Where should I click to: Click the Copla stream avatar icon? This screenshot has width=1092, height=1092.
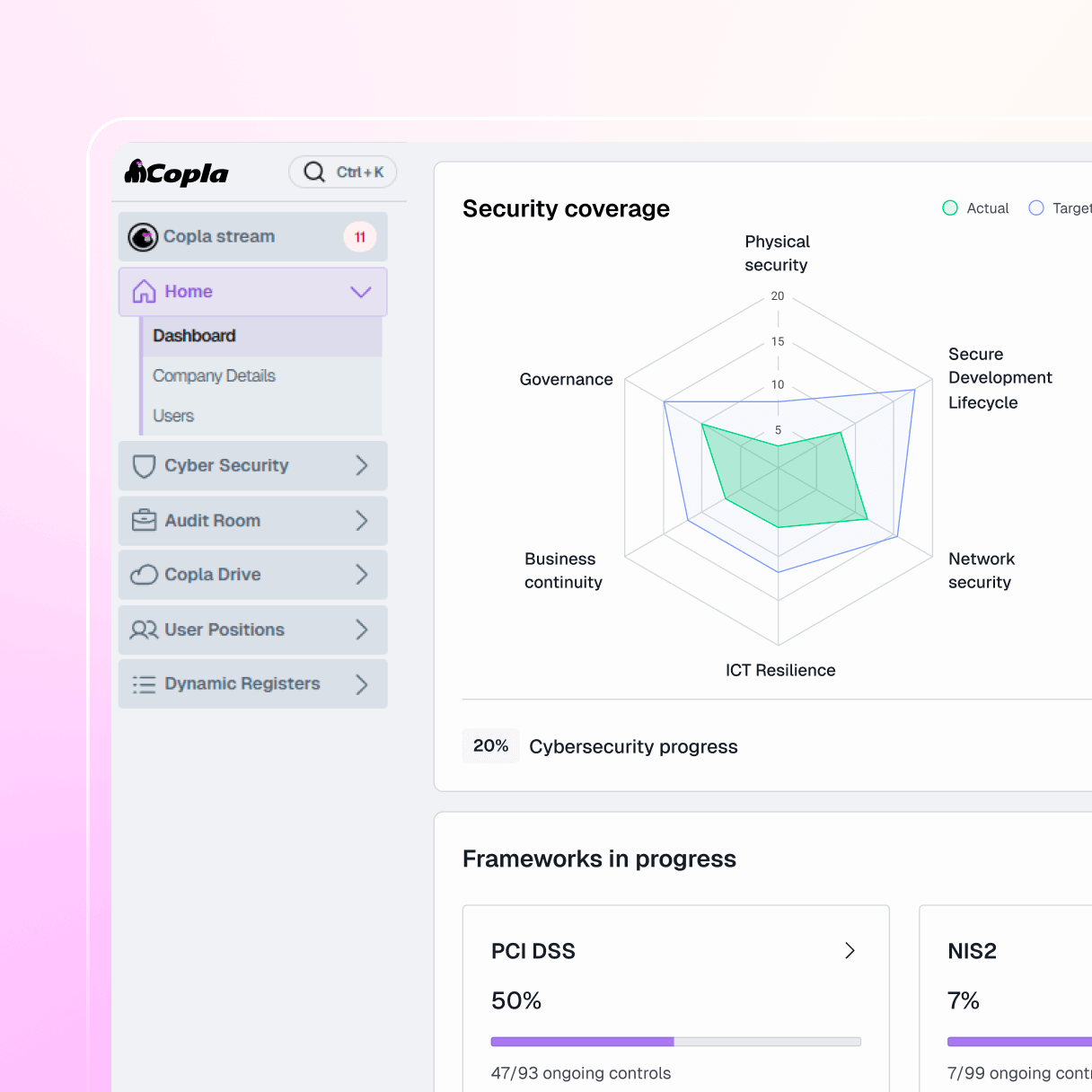(x=143, y=237)
